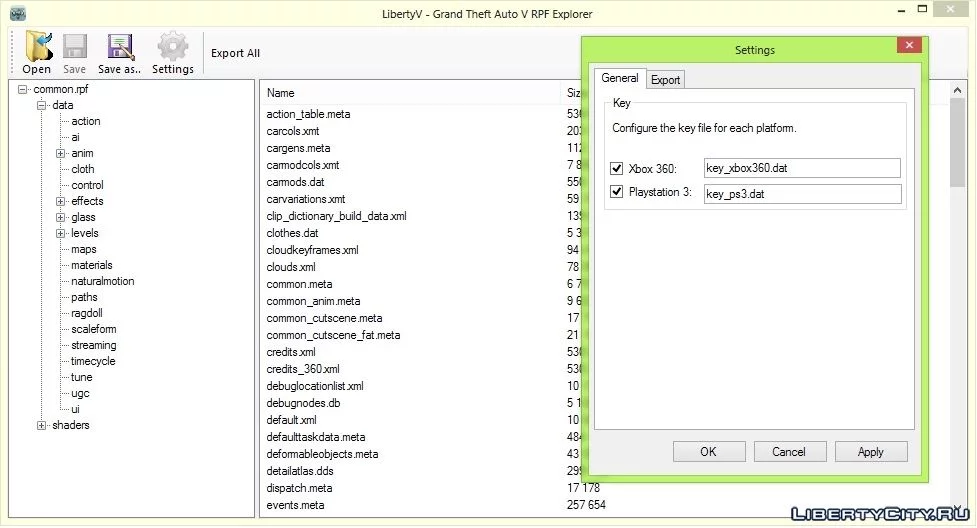This screenshot has height=528, width=977.
Task: Select the ai folder in tree
Action: (x=75, y=137)
